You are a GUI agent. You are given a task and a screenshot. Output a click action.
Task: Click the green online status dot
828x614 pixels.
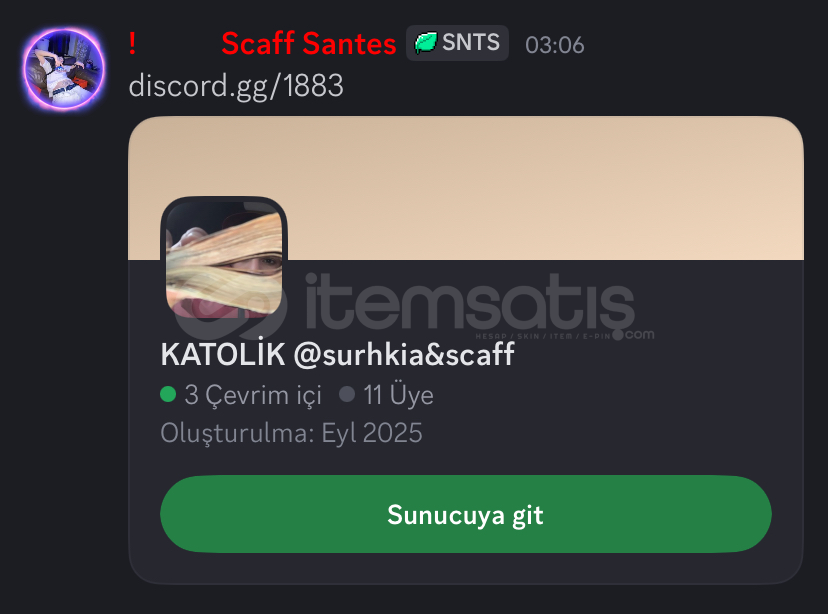click(168, 394)
